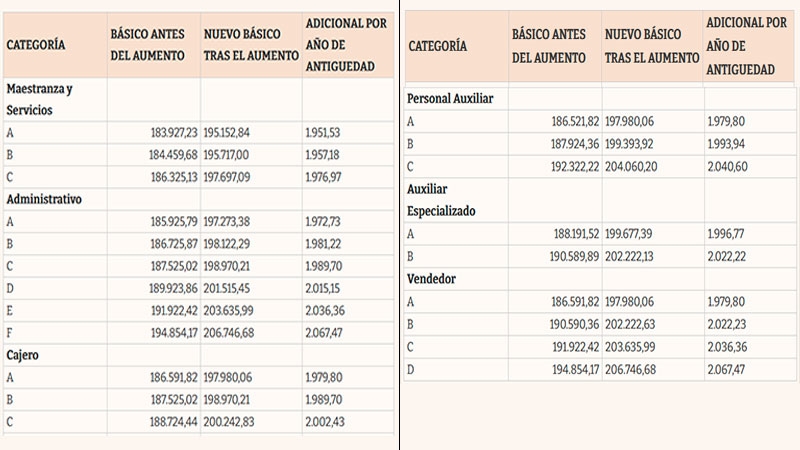Click the value 2.002,43

pos(328,420)
